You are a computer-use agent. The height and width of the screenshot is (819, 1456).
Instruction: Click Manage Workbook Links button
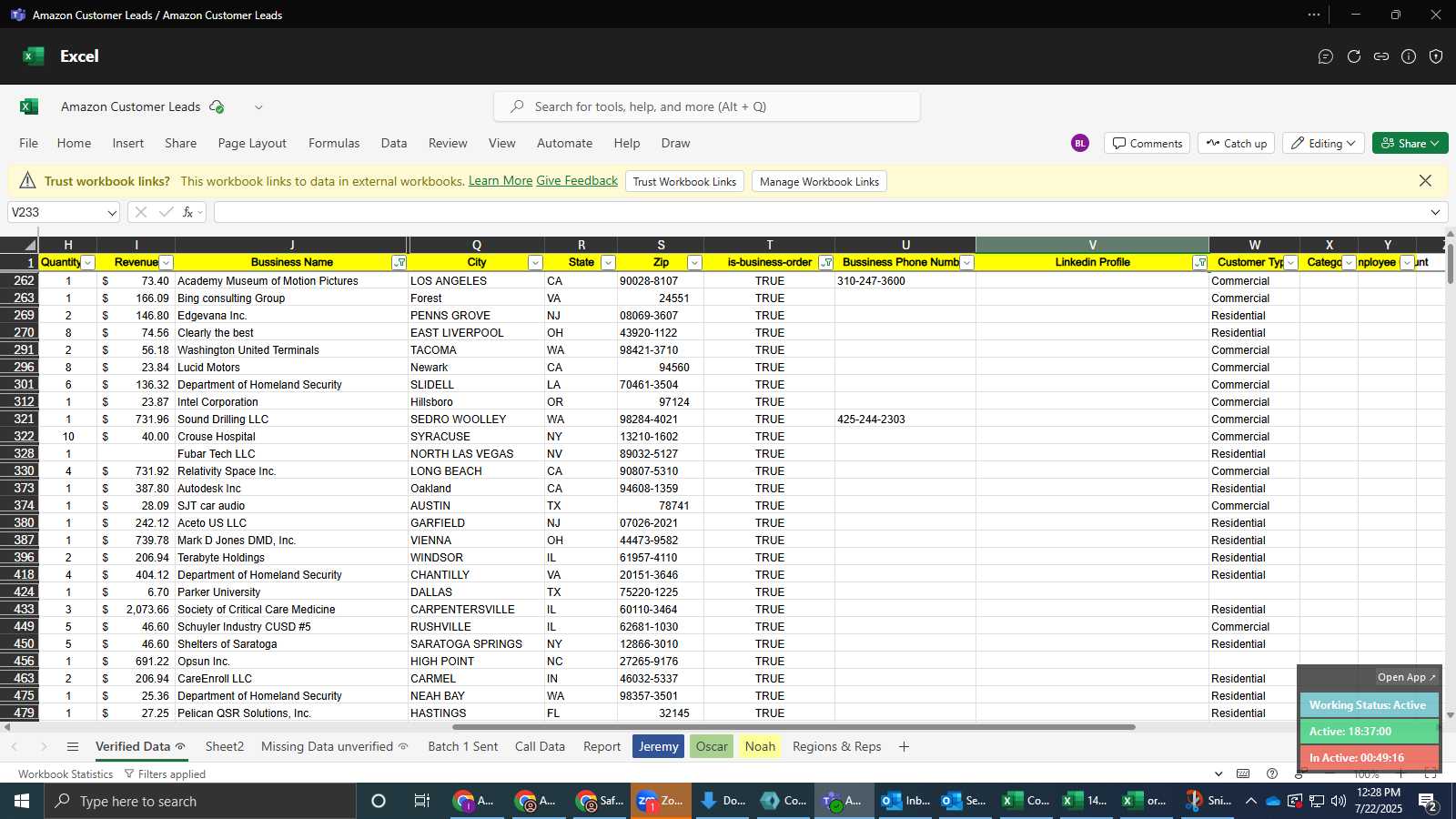819,181
